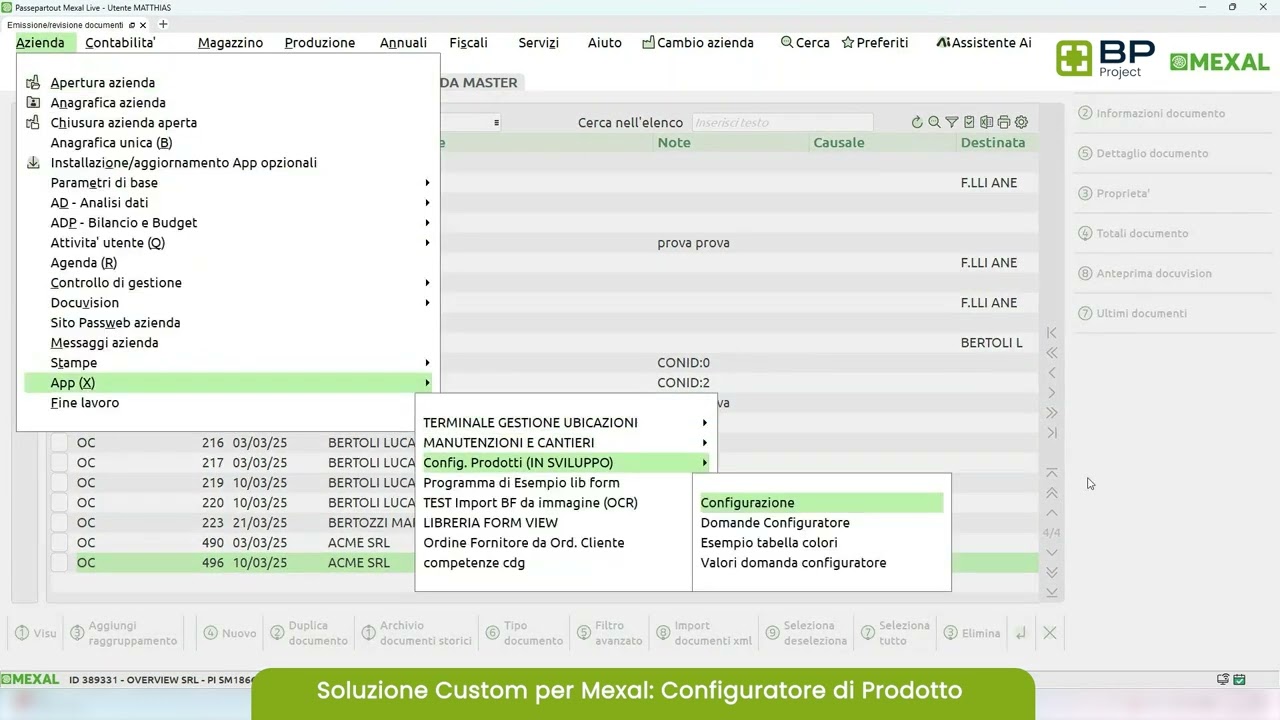This screenshot has height=720, width=1280.
Task: Open the Contabilita' menu
Action: 120,42
